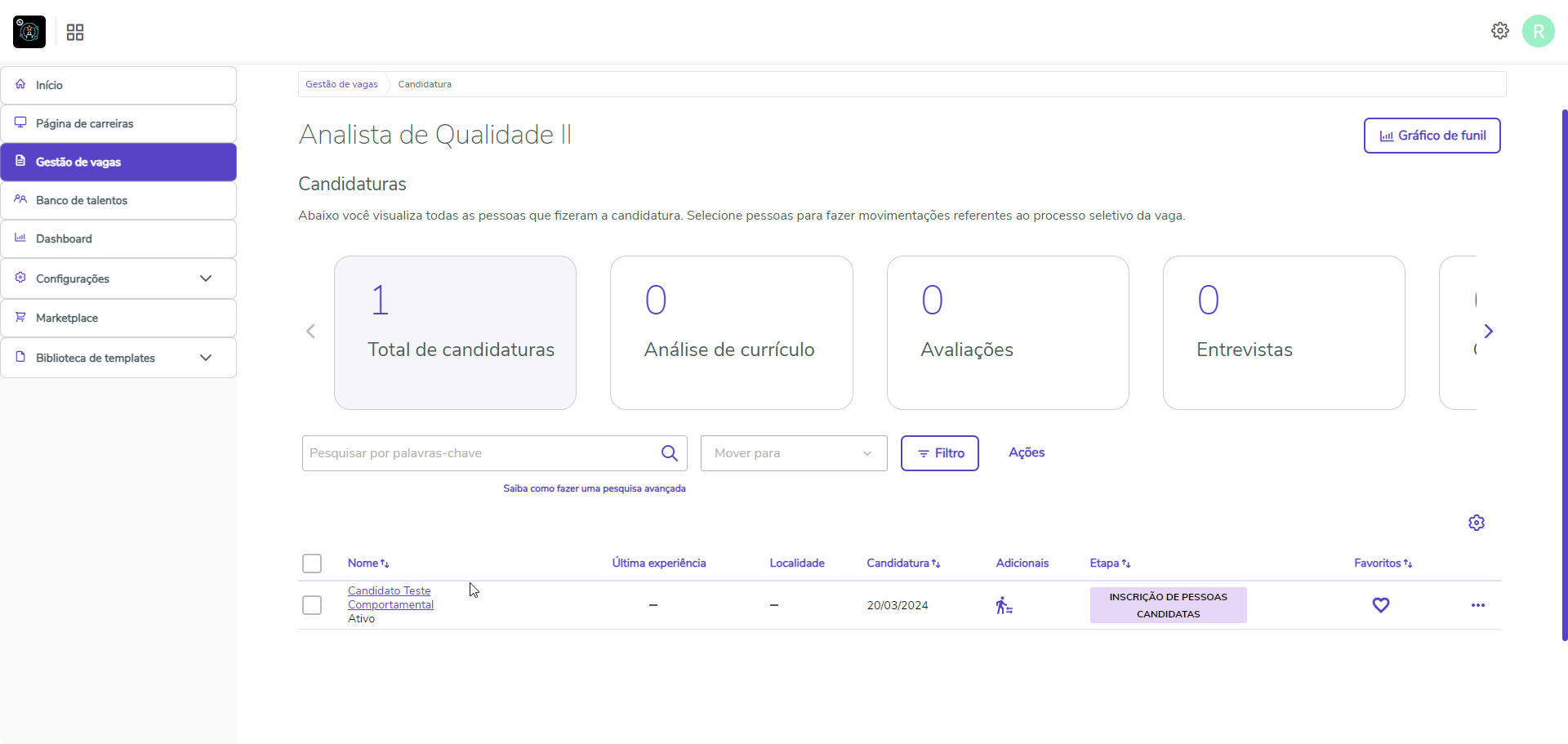
Task: Click the table column settings gear icon
Action: point(1476,523)
